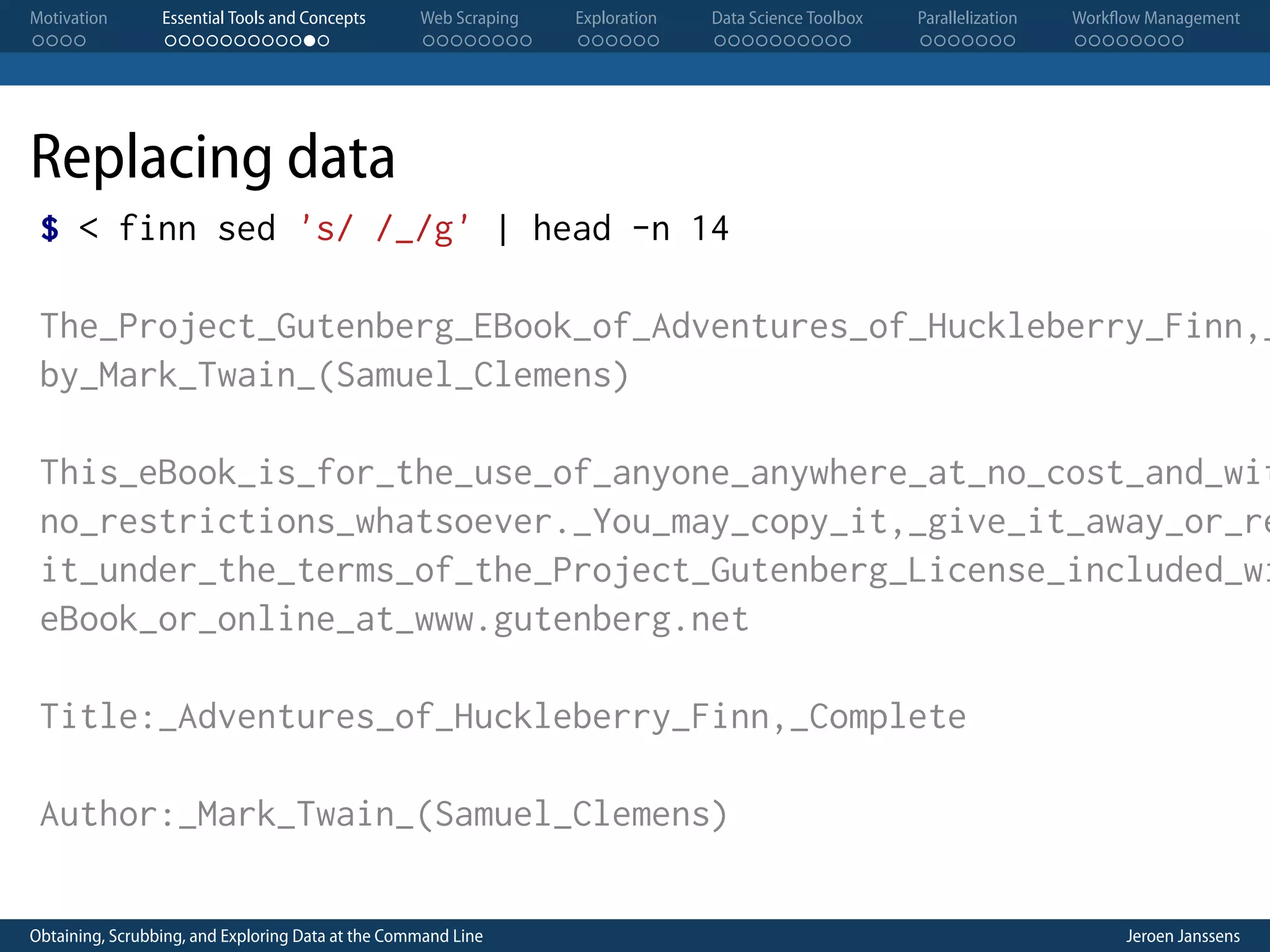Select the filled current-slide dot under Essential Tools
This screenshot has width=1270, height=952.
point(309,41)
